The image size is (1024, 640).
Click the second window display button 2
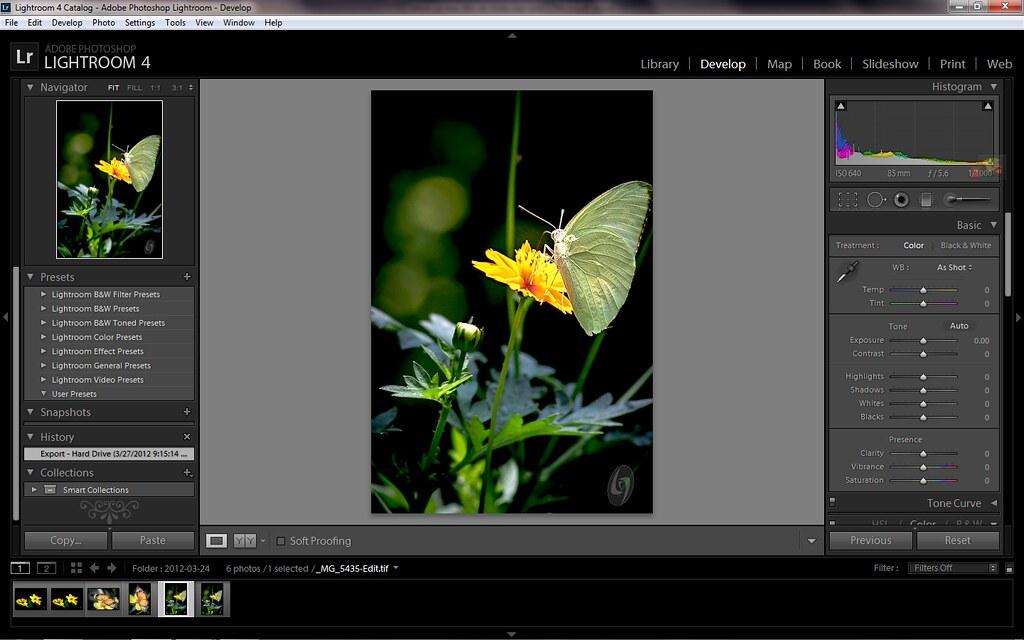tap(46, 568)
